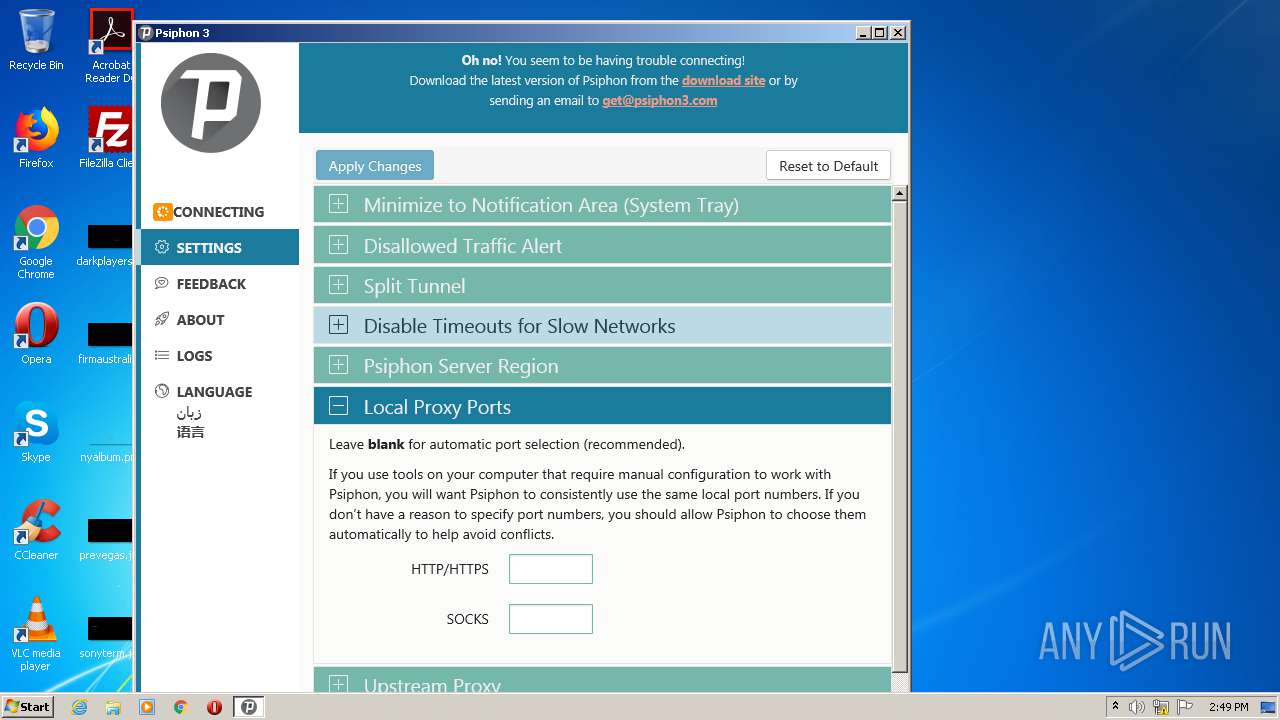Click the Recycle Bin desktop icon
The image size is (1280, 720).
point(36,40)
